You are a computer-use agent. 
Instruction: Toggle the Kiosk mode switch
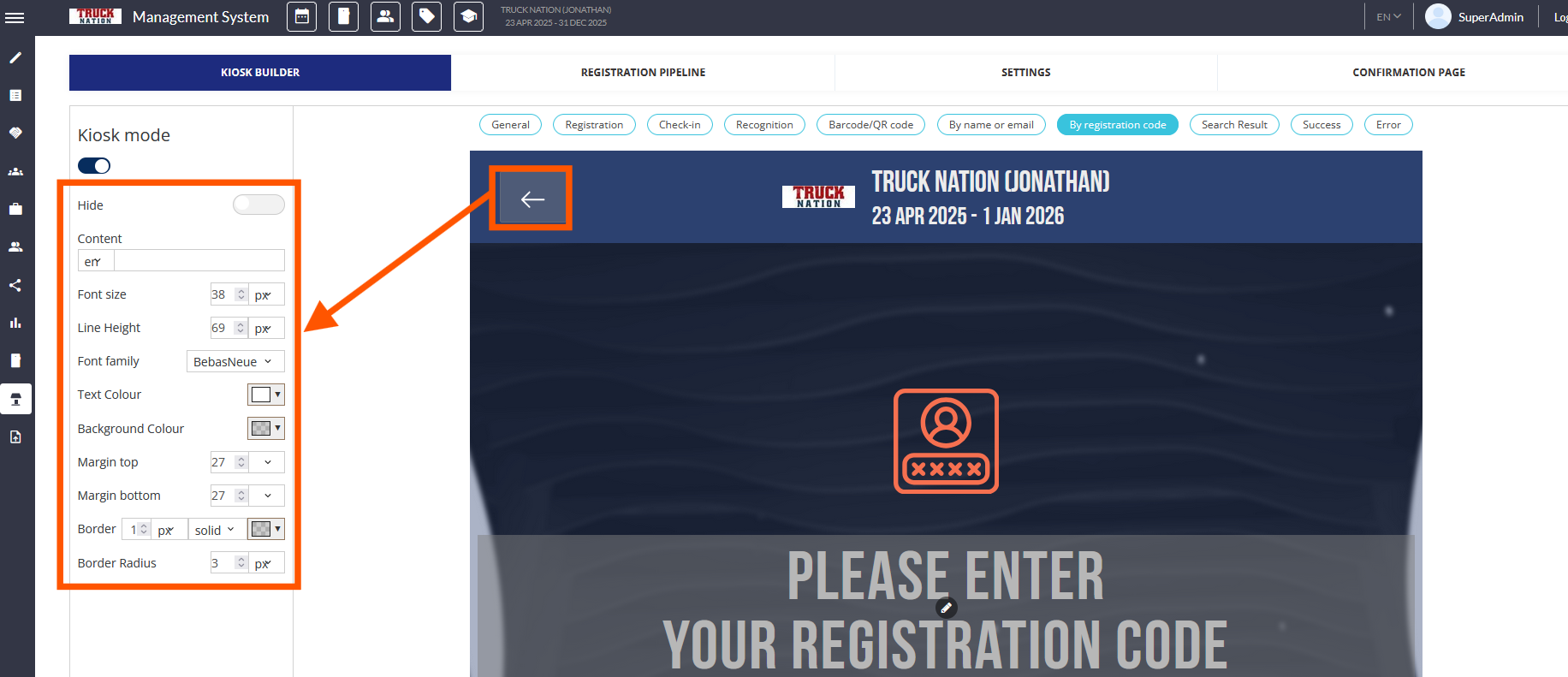tap(94, 166)
